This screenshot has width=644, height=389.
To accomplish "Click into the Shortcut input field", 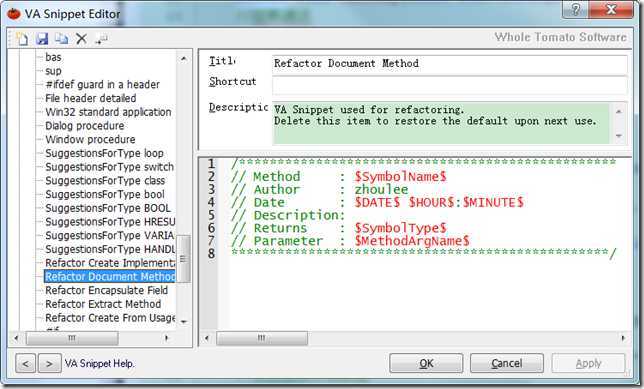I will (449, 85).
